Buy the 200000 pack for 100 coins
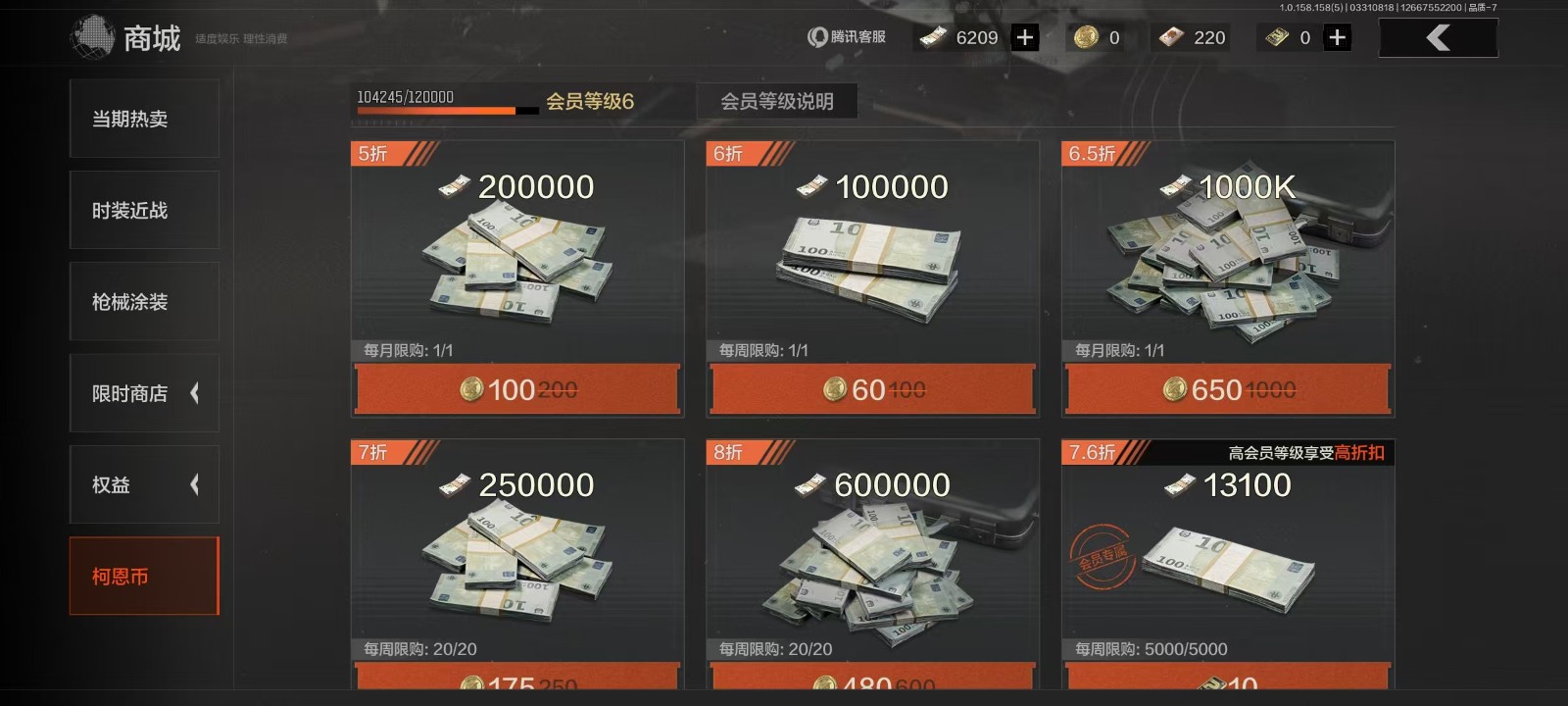Image resolution: width=1568 pixels, height=706 pixels. (517, 389)
